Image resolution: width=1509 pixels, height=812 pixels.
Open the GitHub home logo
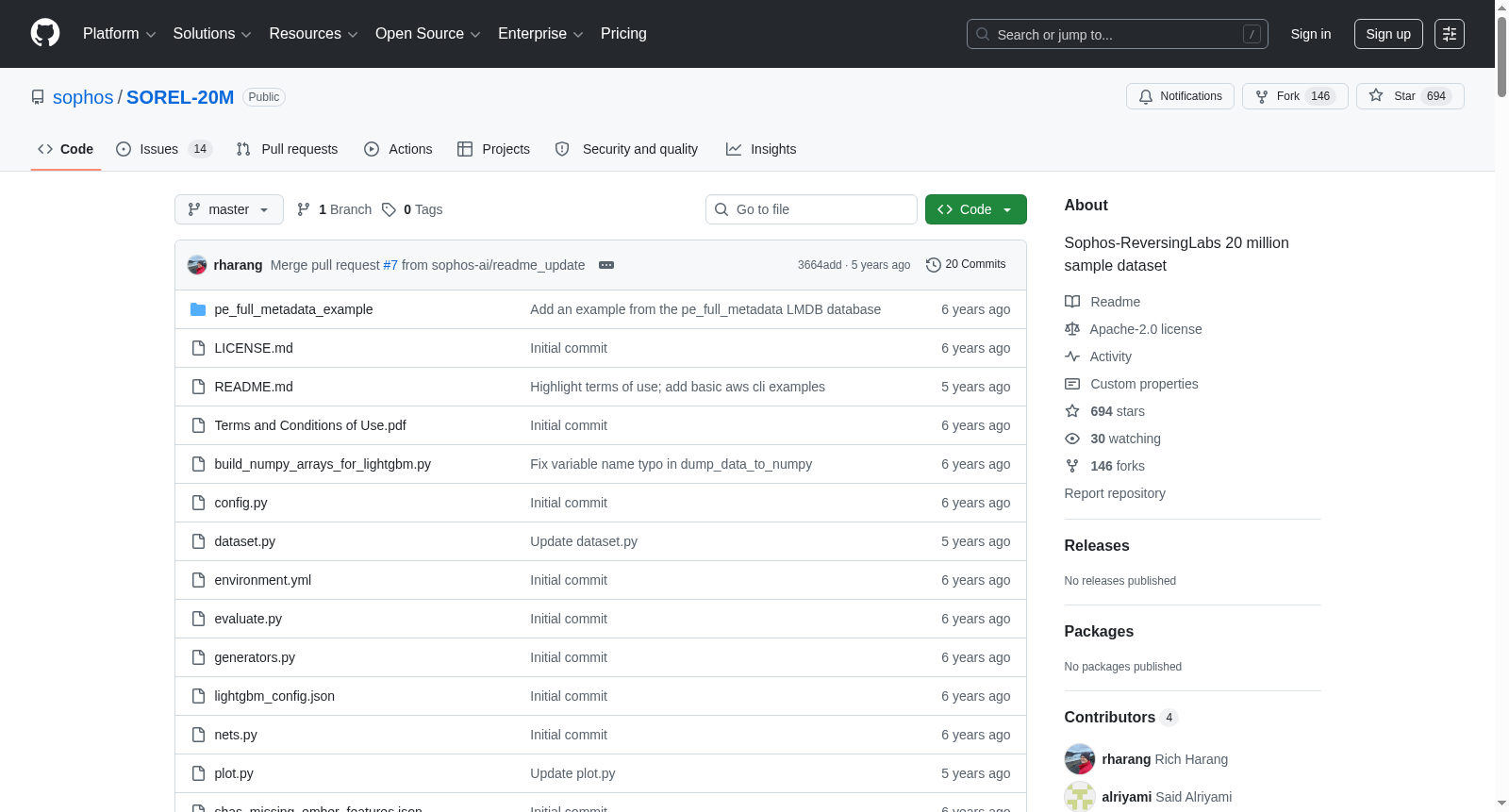45,33
